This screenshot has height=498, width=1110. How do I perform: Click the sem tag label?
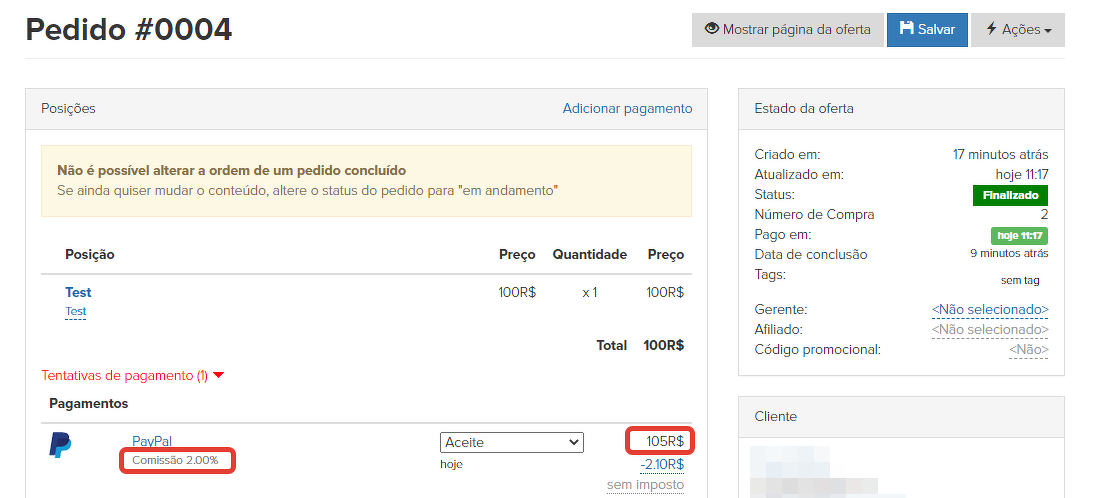tap(1018, 281)
